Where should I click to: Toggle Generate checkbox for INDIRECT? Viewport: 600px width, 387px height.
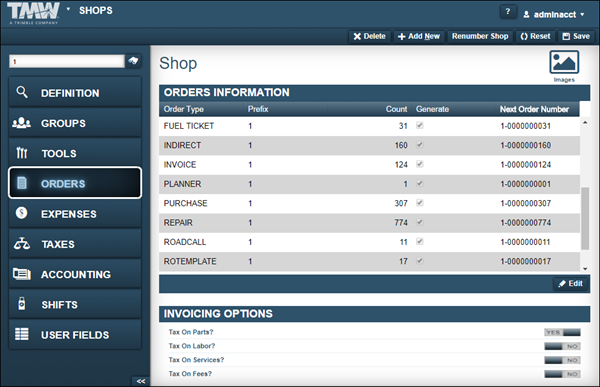pos(420,145)
